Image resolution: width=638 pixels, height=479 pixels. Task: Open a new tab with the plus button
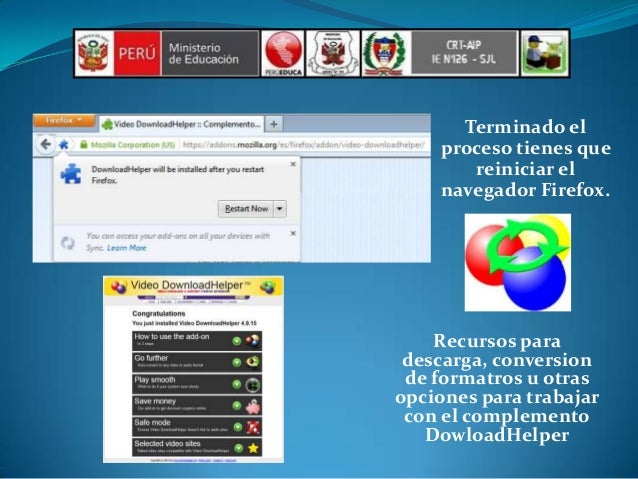(274, 124)
